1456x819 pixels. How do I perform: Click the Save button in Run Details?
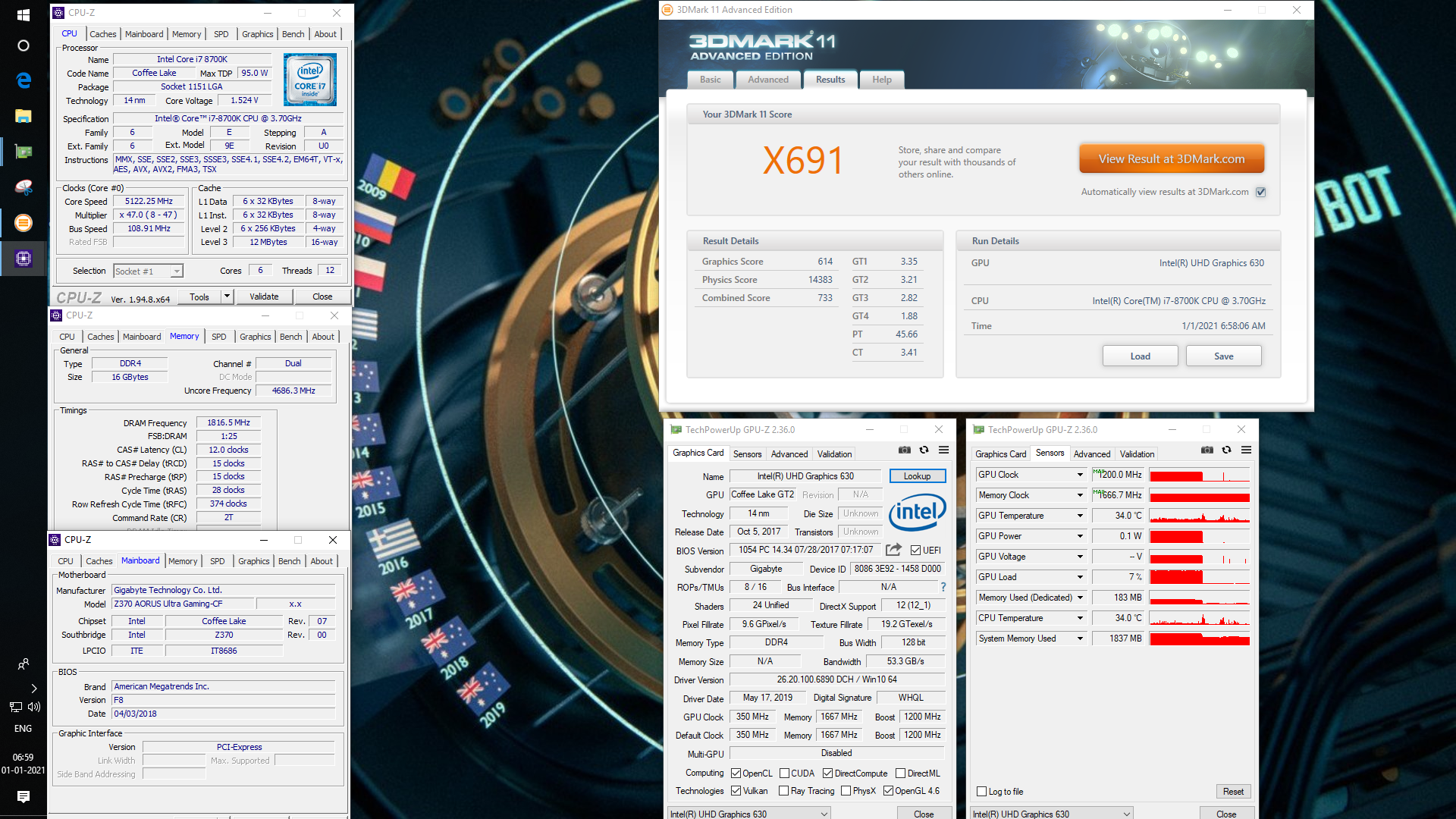point(1223,356)
